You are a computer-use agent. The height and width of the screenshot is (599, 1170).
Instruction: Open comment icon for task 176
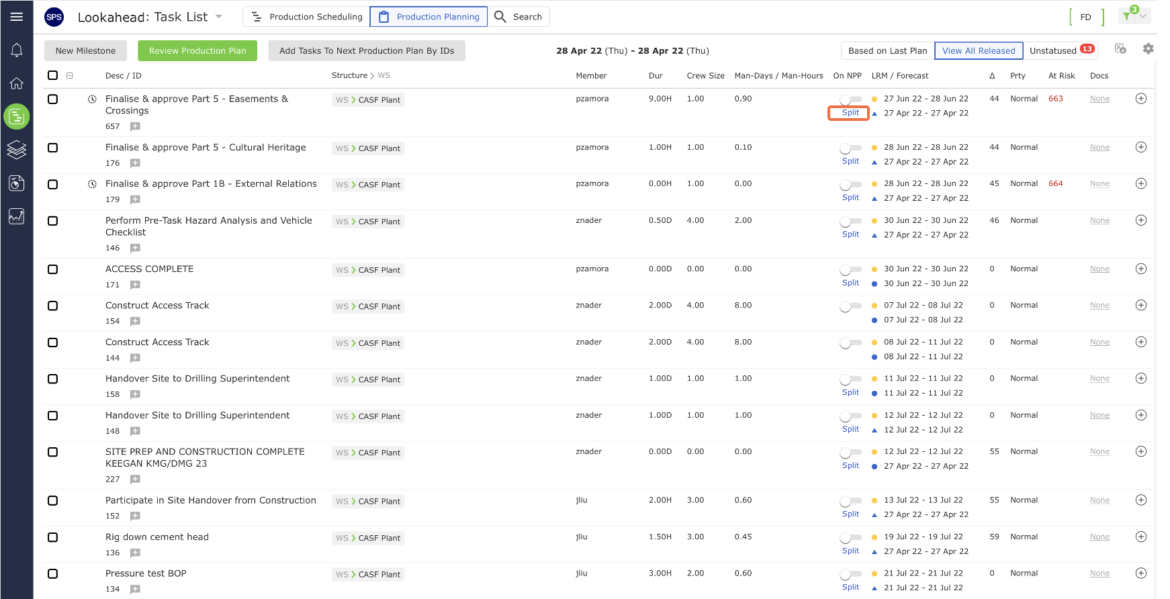[135, 163]
